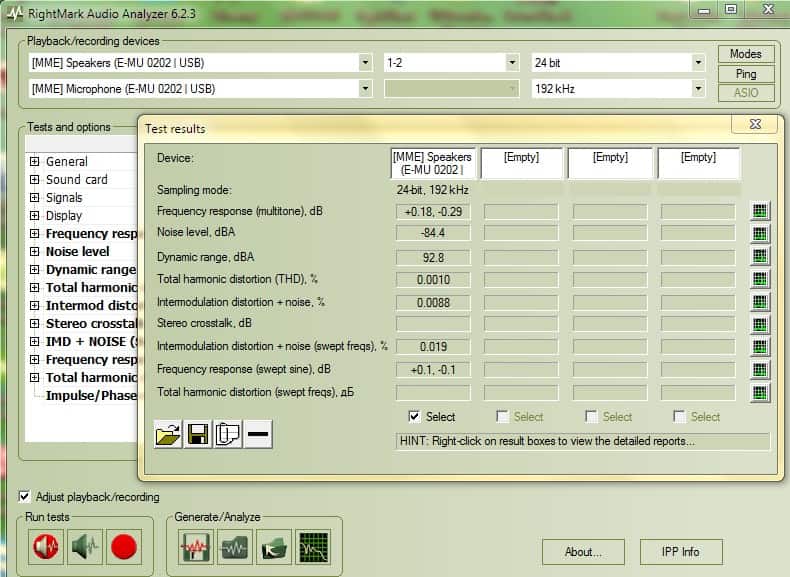Open the Stereo crosstalk graph icon
The height and width of the screenshot is (577, 790).
point(760,324)
